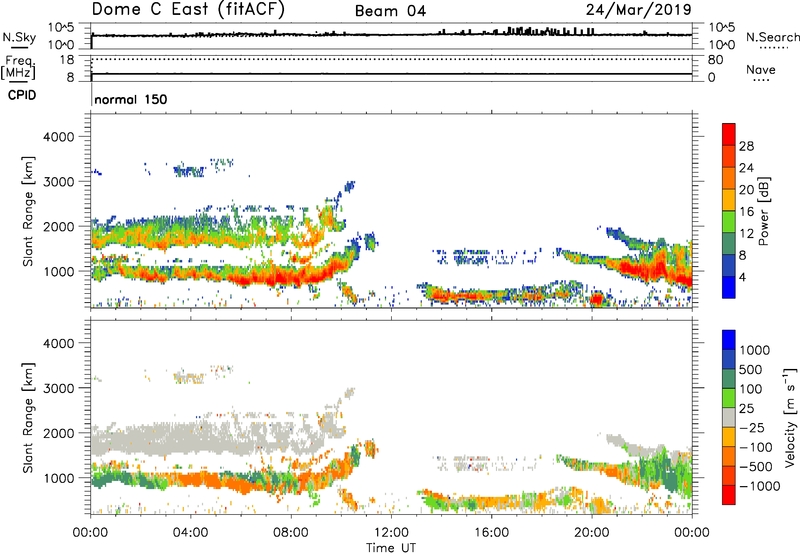Click the title 'Dome C East (fitACF)'
Screen dimensions: 800x554
(188, 9)
